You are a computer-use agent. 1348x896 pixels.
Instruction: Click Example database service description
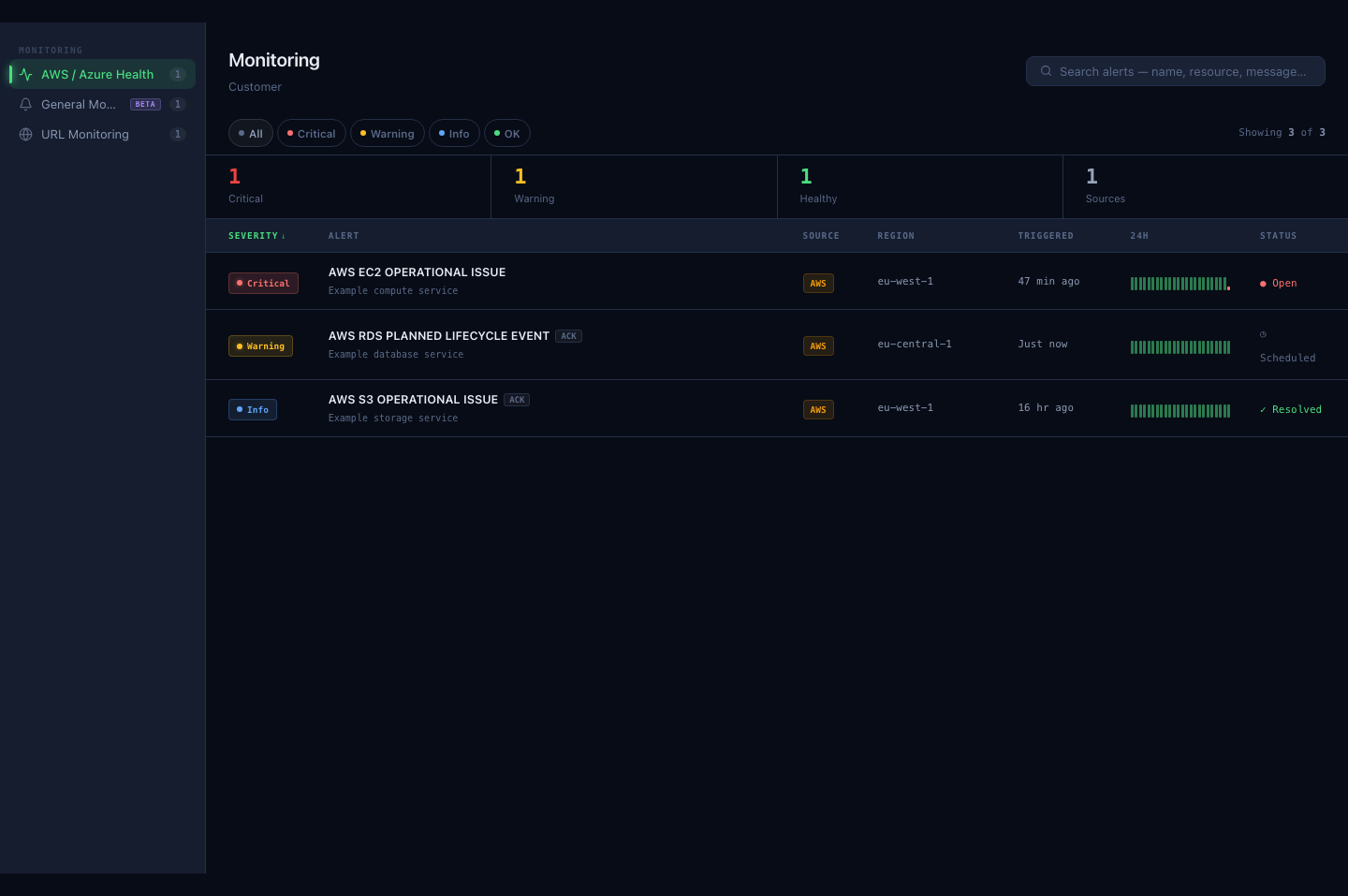pos(396,355)
